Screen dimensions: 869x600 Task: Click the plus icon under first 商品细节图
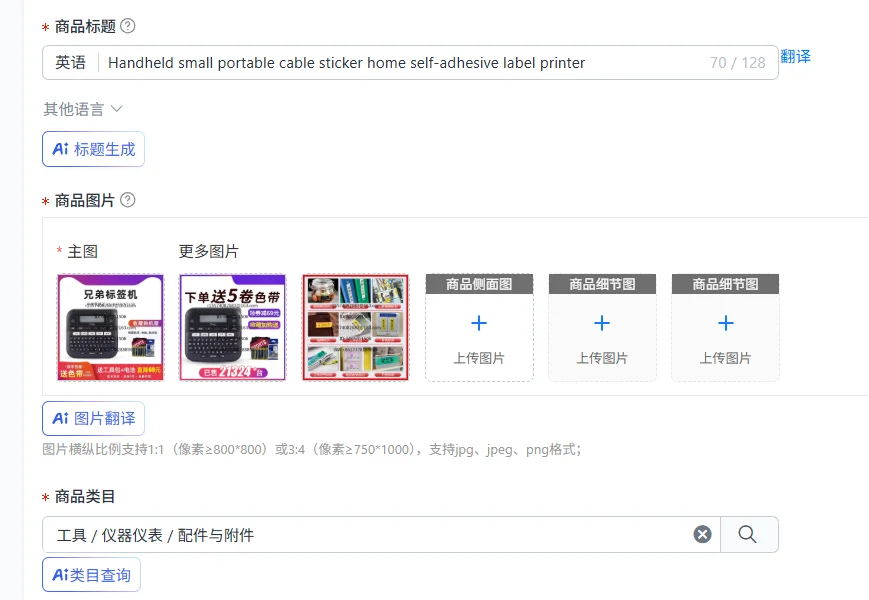pyautogui.click(x=602, y=323)
